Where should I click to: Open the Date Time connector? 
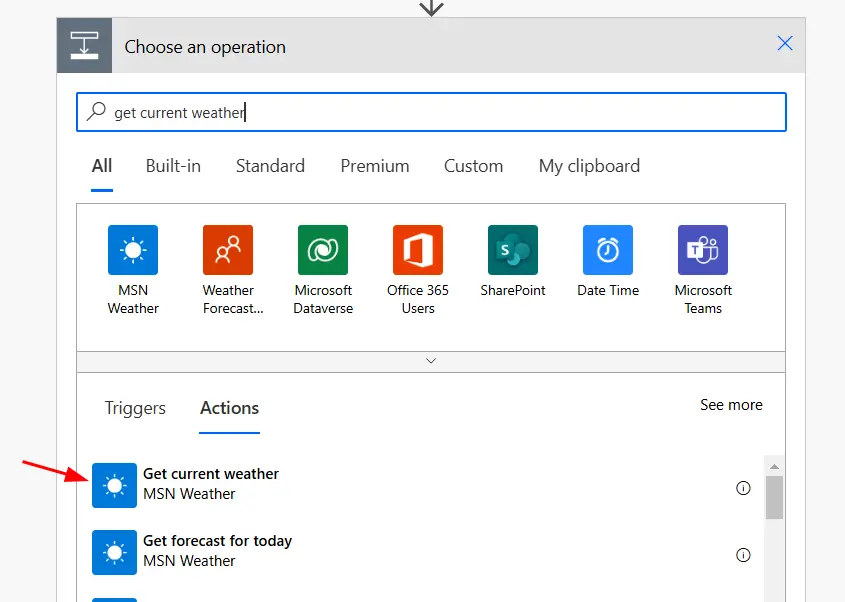click(x=608, y=250)
